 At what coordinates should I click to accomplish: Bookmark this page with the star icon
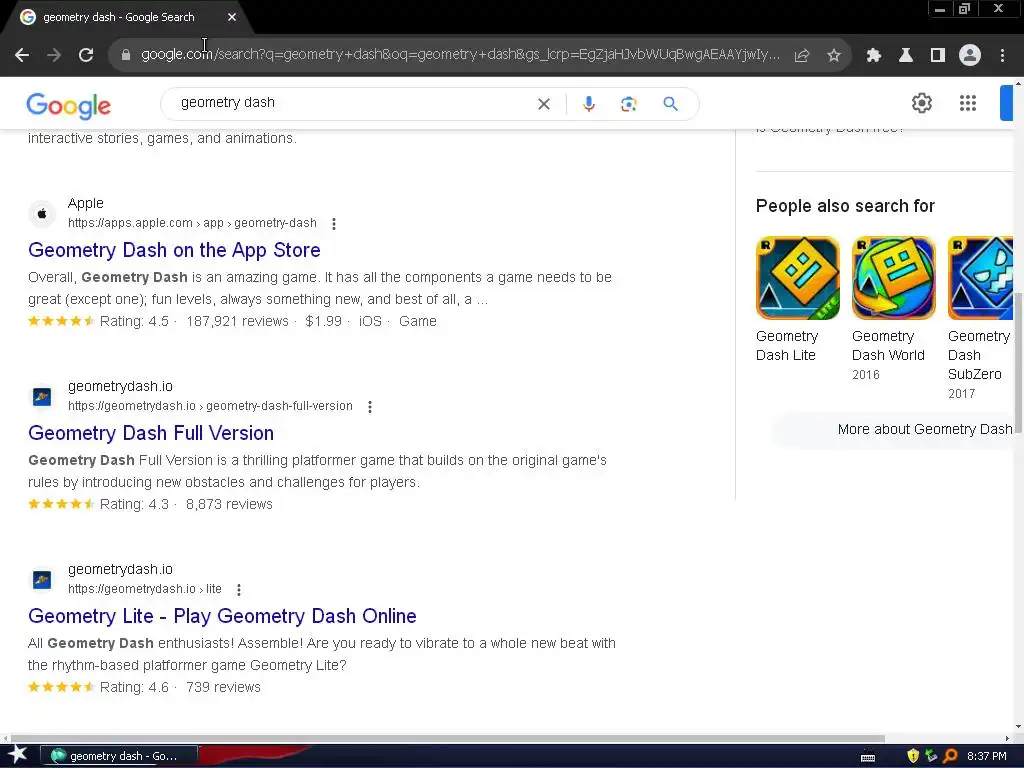point(834,56)
